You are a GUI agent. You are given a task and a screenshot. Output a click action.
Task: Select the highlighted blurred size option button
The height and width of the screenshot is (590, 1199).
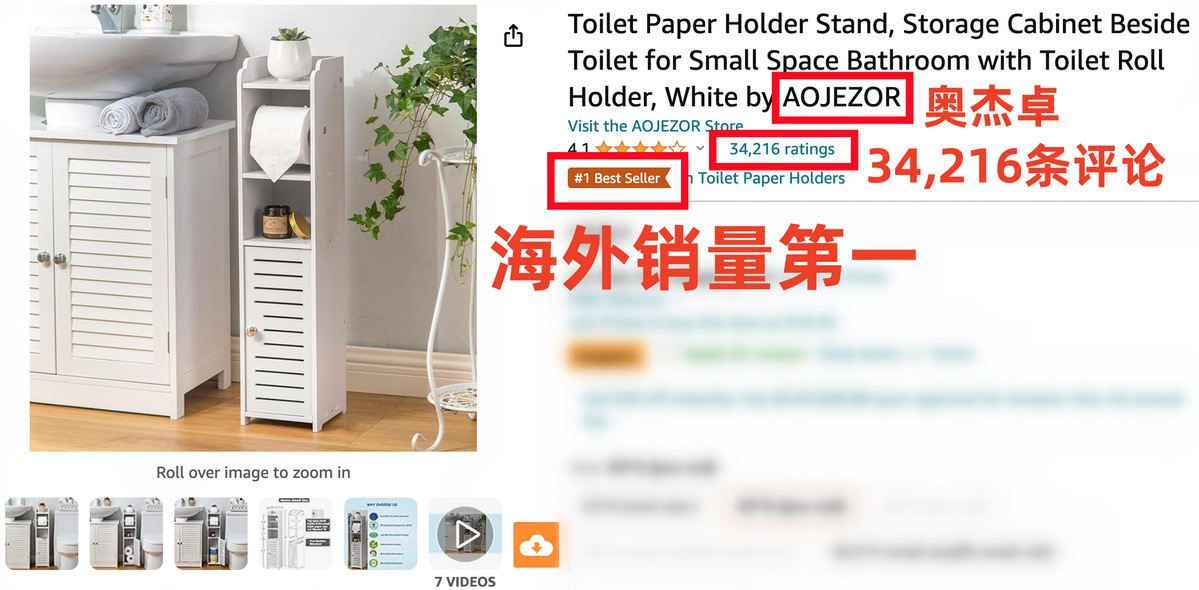point(789,506)
